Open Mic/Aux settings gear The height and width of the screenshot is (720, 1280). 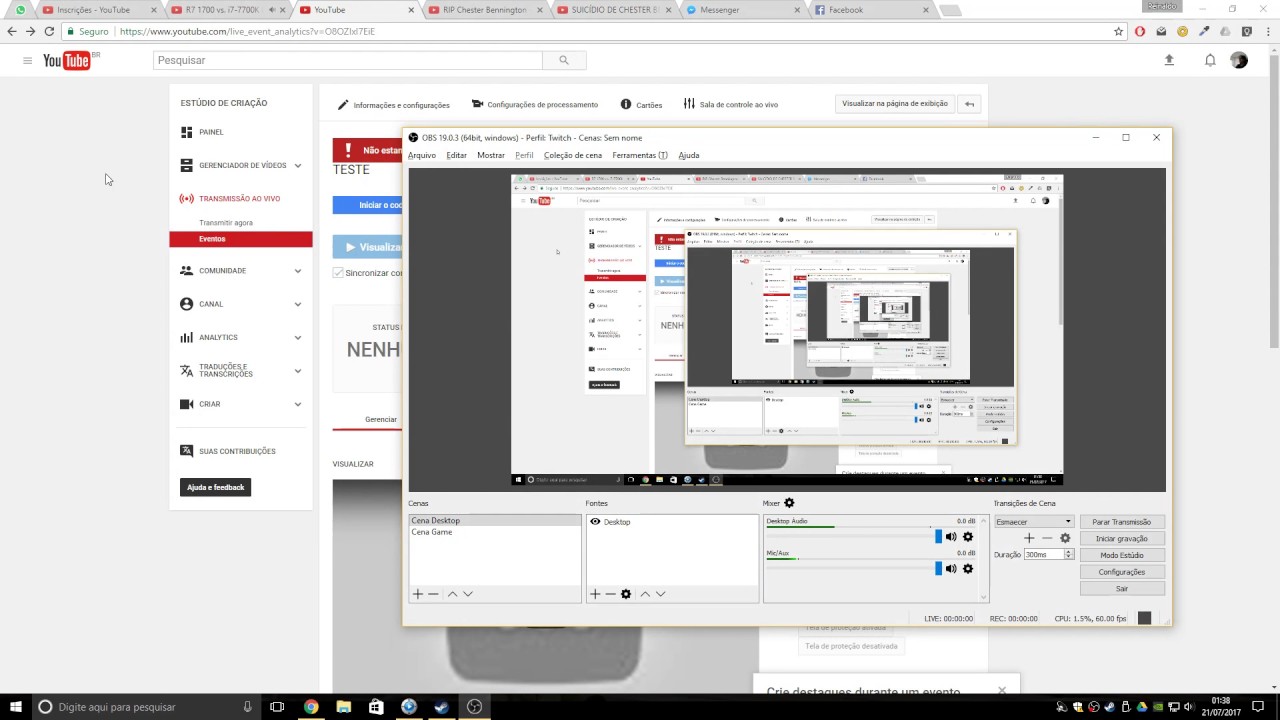tap(968, 569)
